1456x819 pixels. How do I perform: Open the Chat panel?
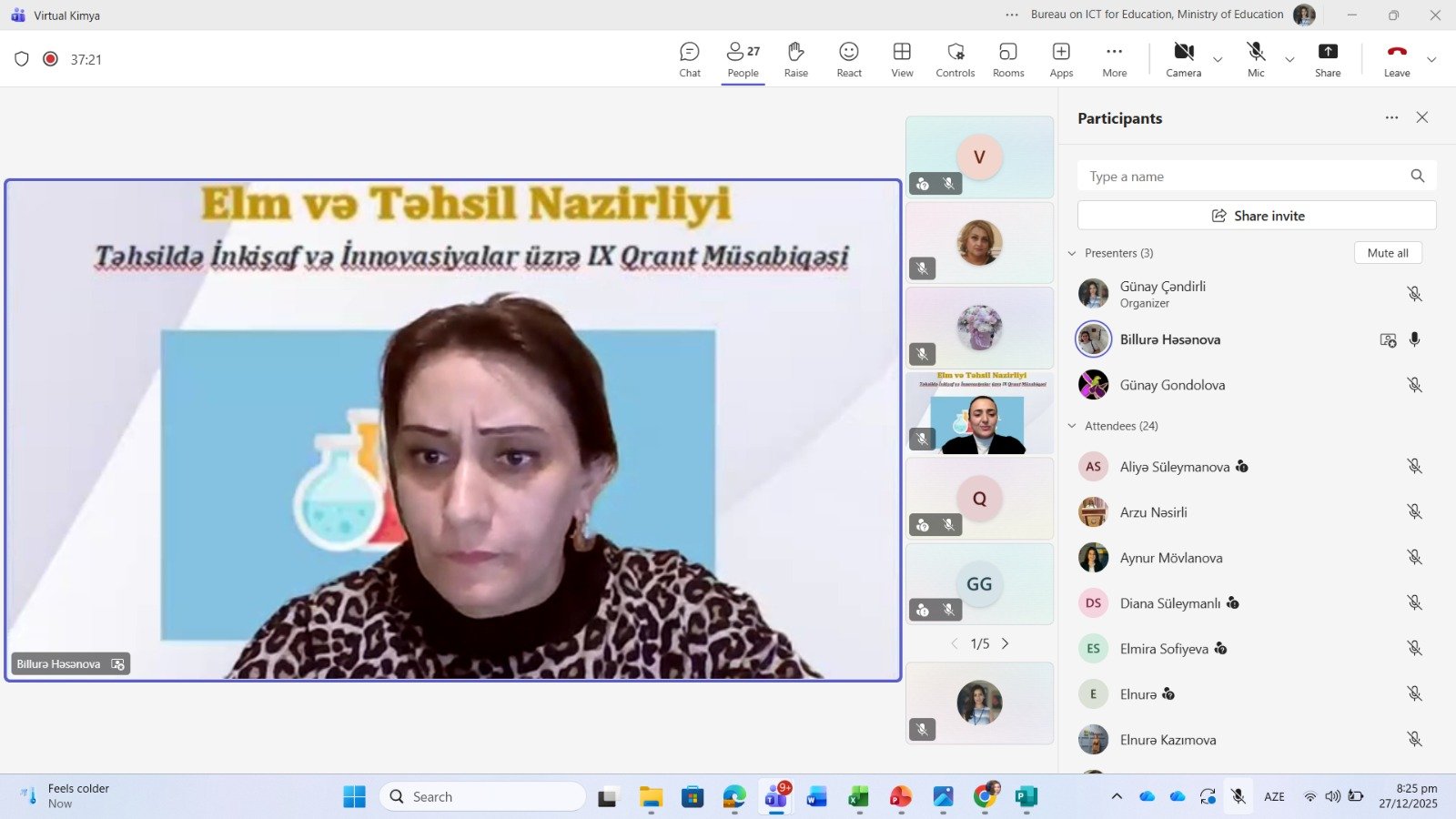[690, 60]
